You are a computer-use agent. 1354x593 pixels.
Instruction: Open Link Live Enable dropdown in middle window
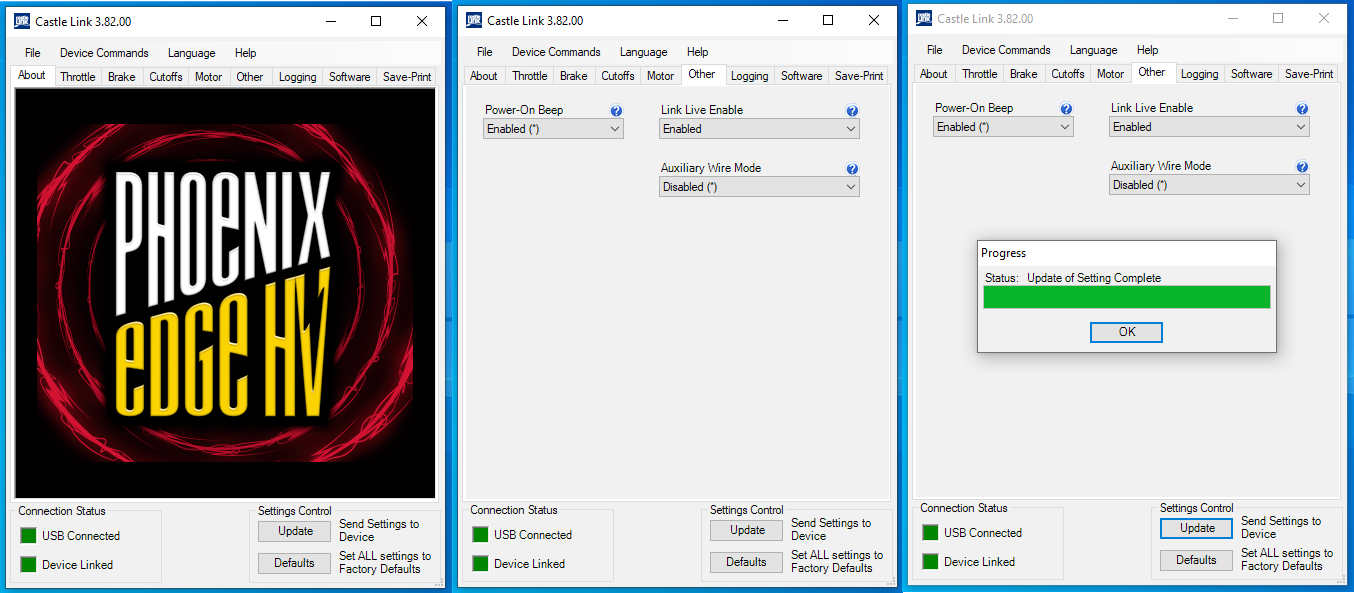pos(759,129)
